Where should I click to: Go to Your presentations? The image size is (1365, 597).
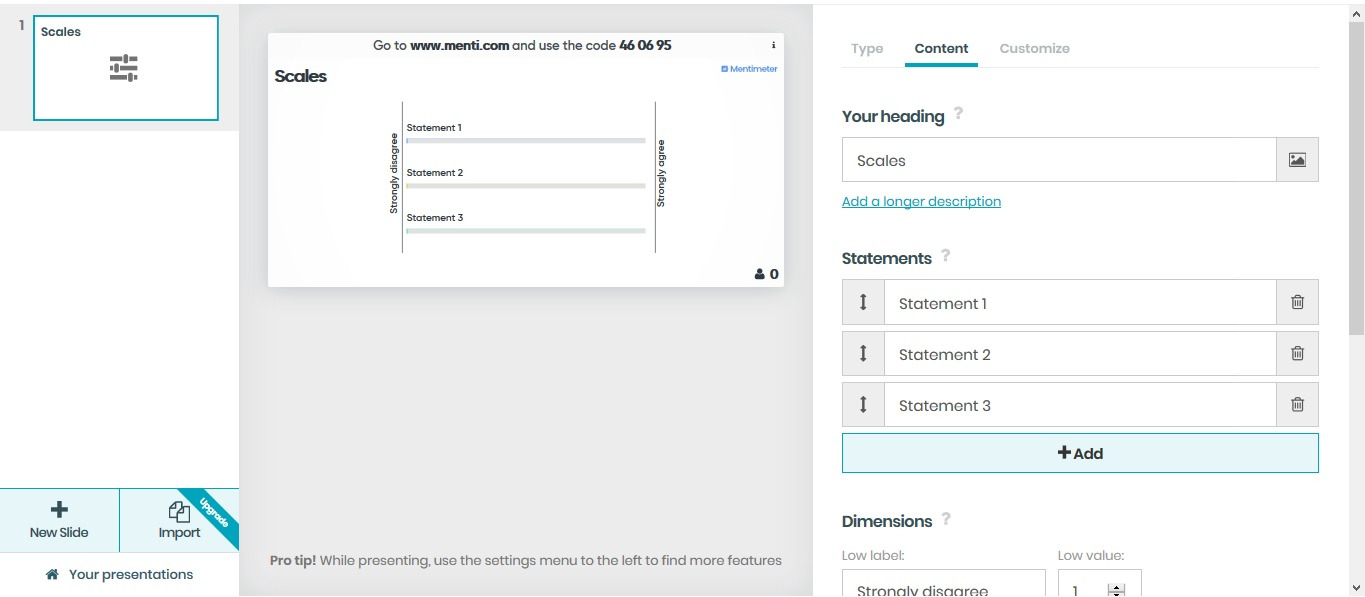tap(120, 574)
